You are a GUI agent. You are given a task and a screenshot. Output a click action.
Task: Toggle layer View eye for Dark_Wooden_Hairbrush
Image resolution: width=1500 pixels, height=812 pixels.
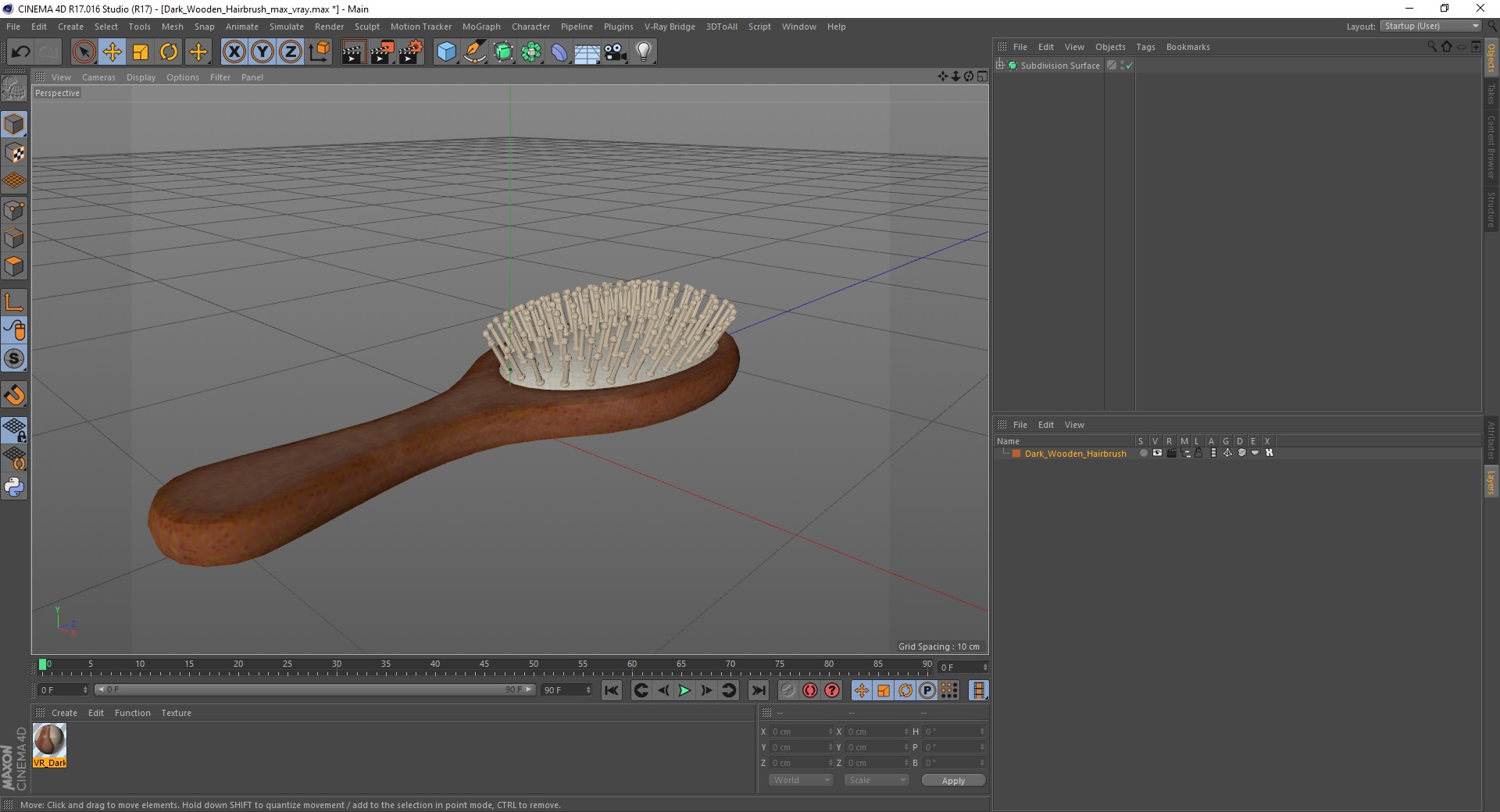pos(1157,454)
